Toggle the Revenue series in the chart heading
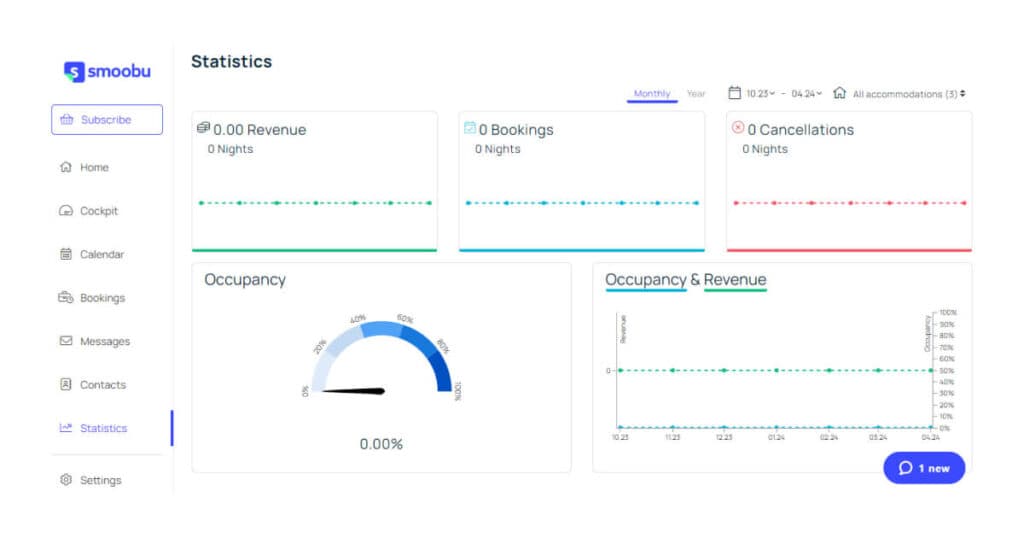Image resolution: width=1024 pixels, height=538 pixels. pos(735,280)
